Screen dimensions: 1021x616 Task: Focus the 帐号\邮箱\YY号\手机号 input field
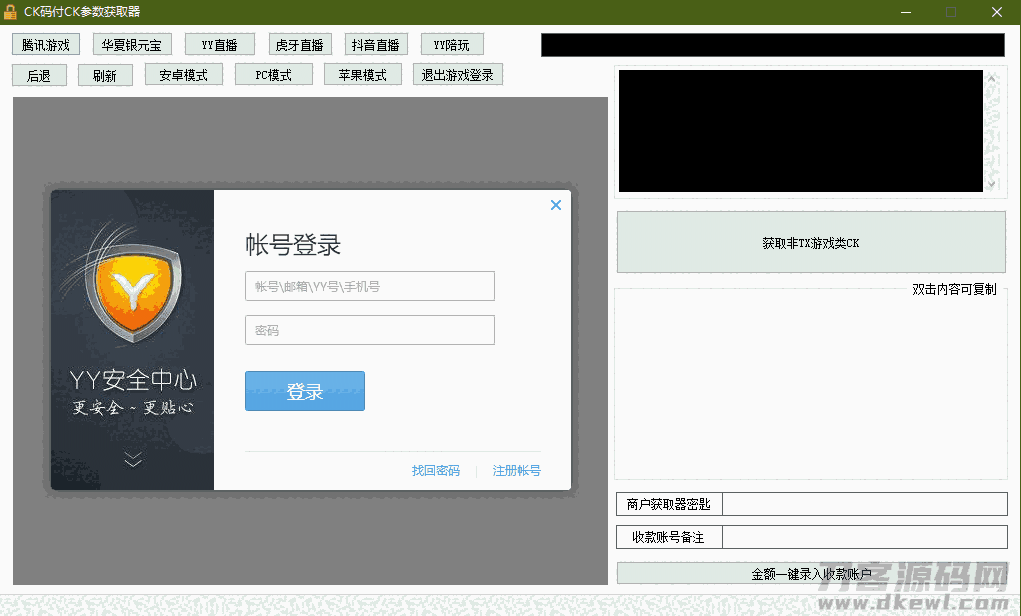coord(370,286)
